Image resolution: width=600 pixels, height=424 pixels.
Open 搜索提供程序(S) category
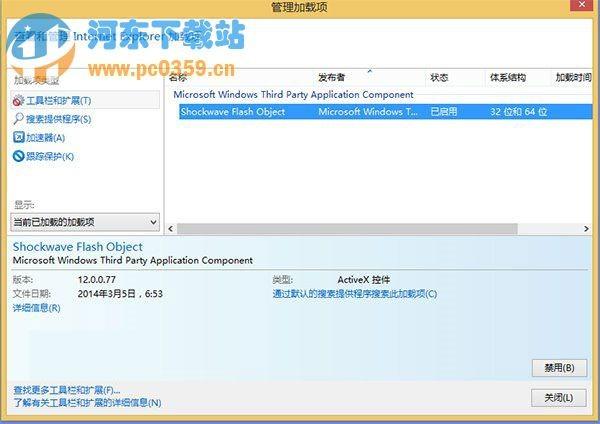(59, 119)
